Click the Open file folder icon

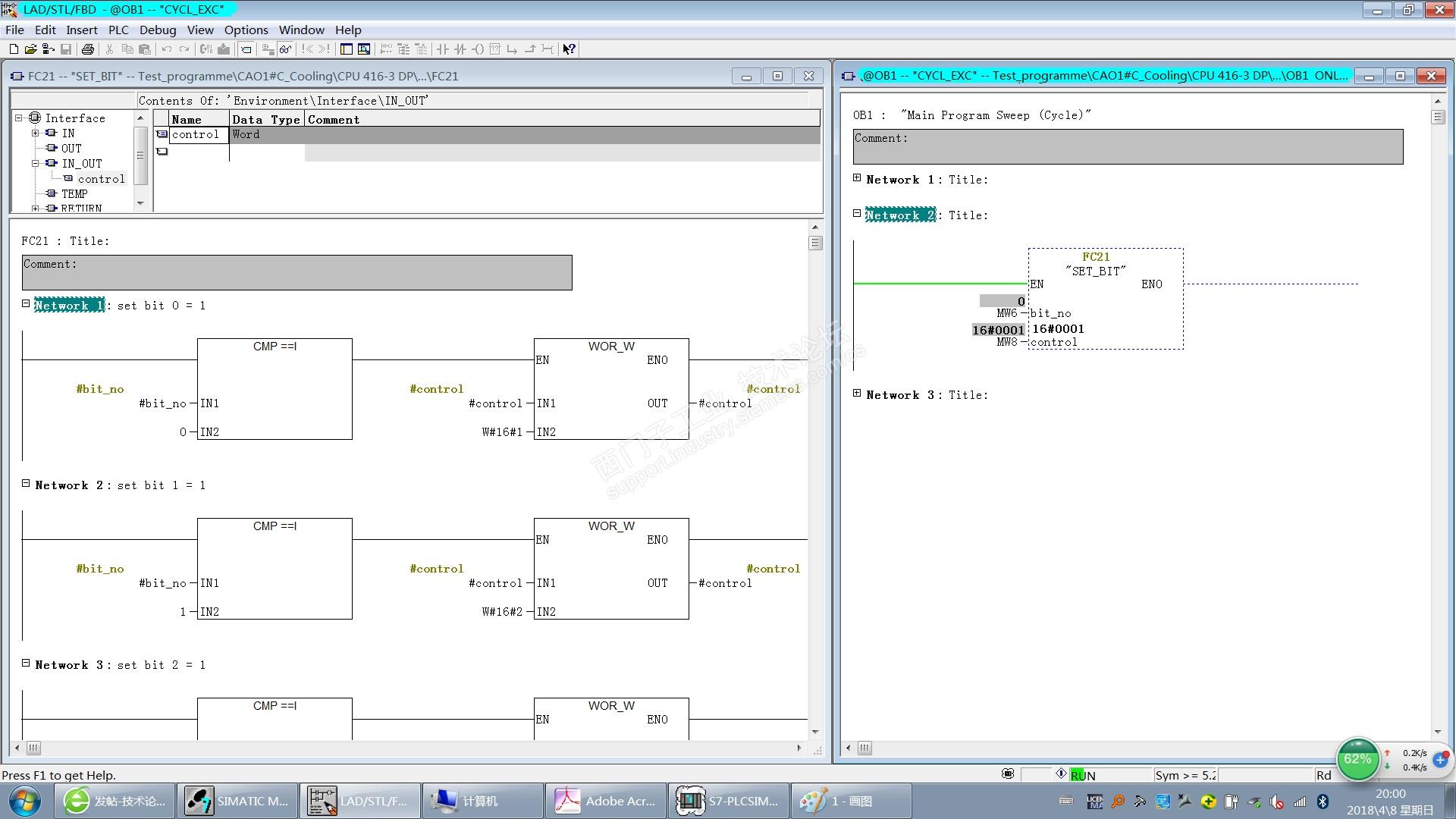point(30,49)
